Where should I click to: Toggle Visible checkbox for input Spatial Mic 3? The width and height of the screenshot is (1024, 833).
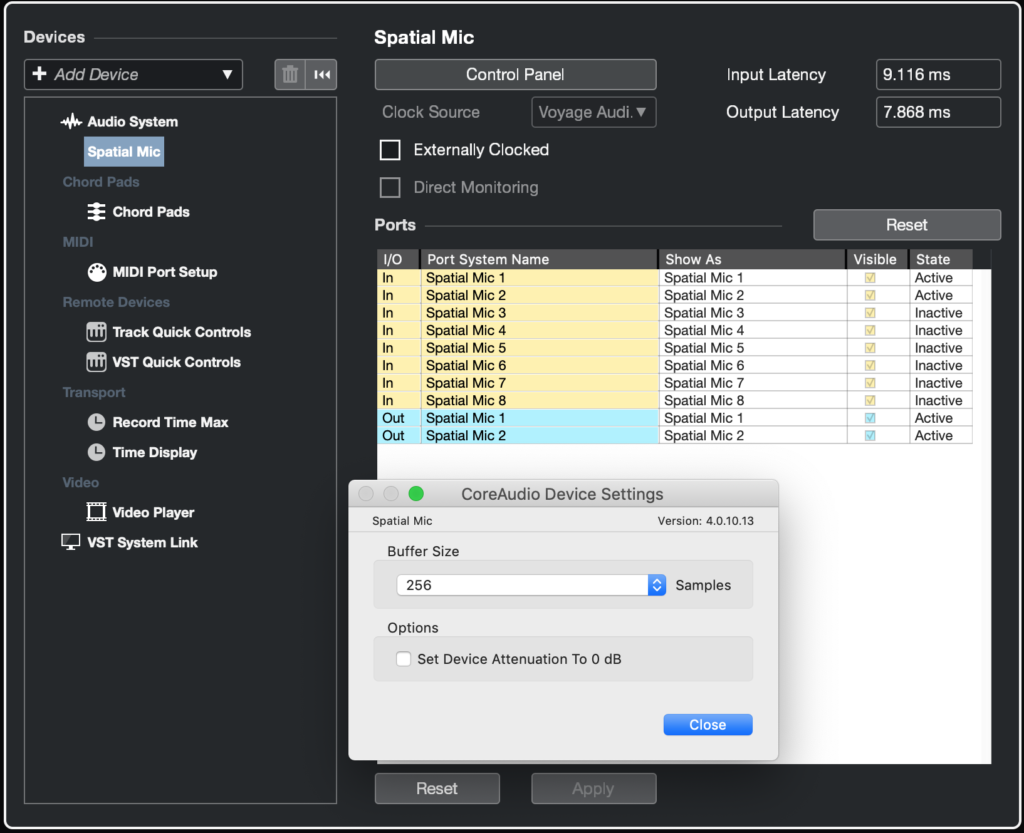(870, 313)
